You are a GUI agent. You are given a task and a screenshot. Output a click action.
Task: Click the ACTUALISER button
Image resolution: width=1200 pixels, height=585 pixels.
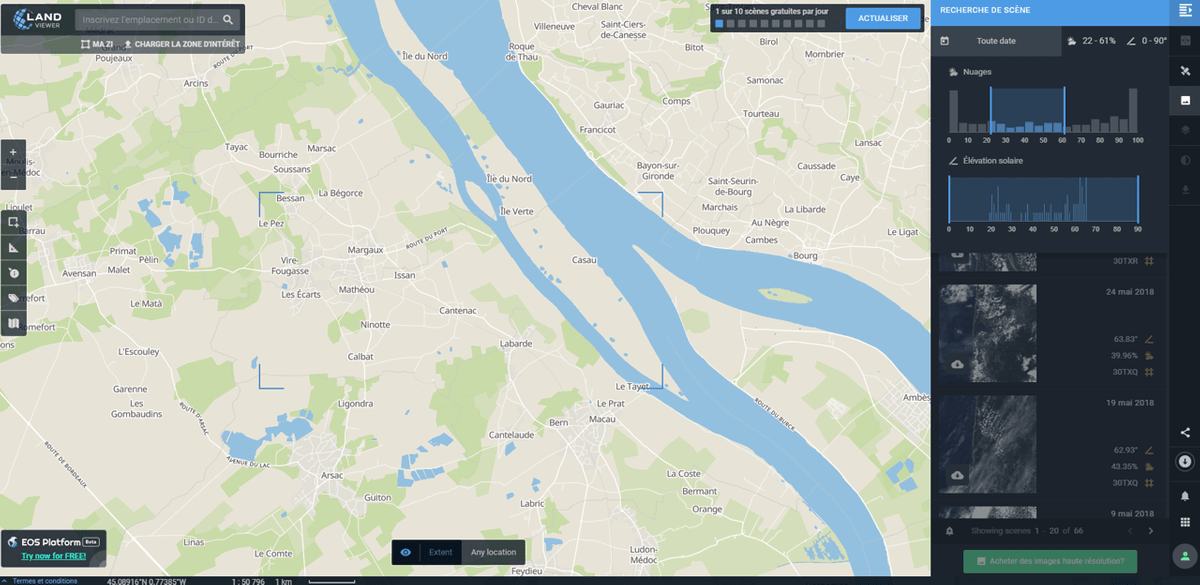pos(883,18)
